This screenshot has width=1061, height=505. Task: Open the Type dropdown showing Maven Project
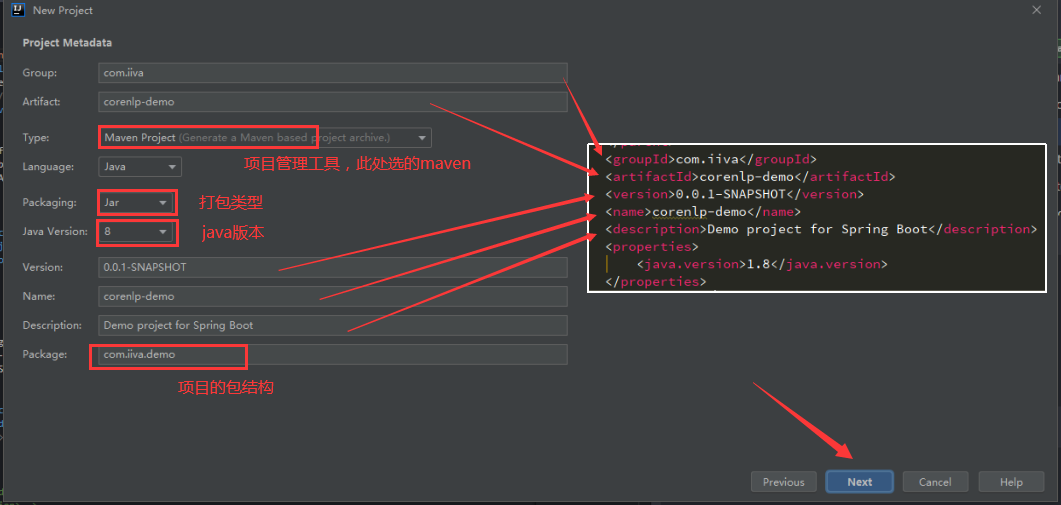[265, 137]
